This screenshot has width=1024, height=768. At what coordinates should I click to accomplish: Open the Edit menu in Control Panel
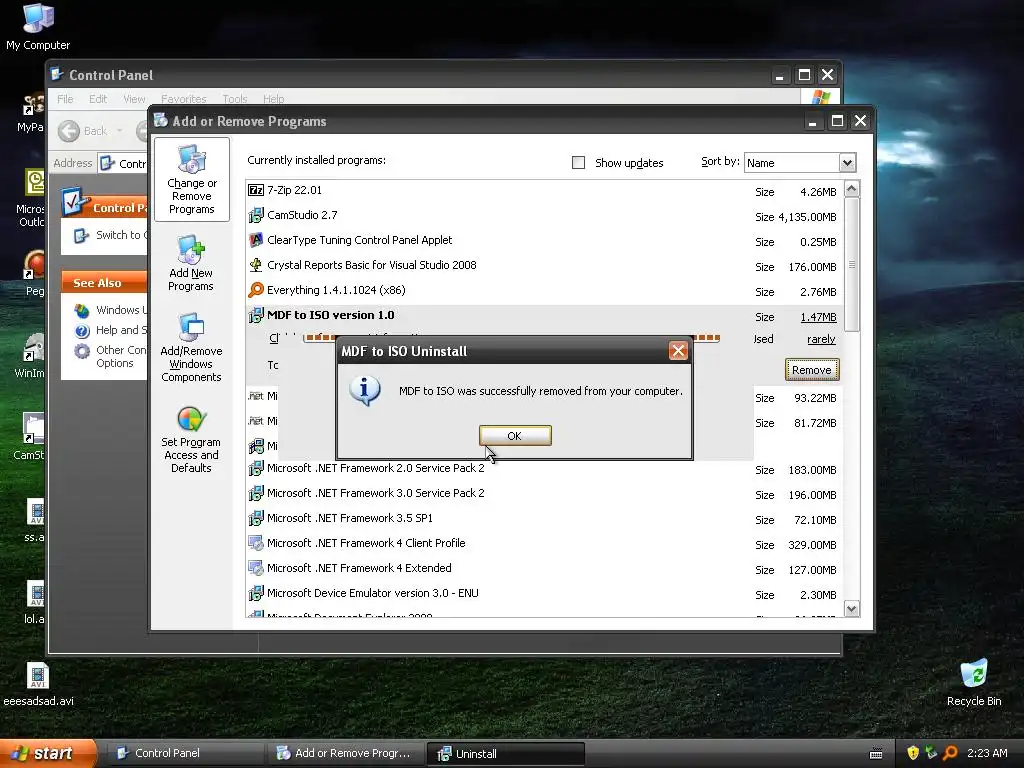98,99
